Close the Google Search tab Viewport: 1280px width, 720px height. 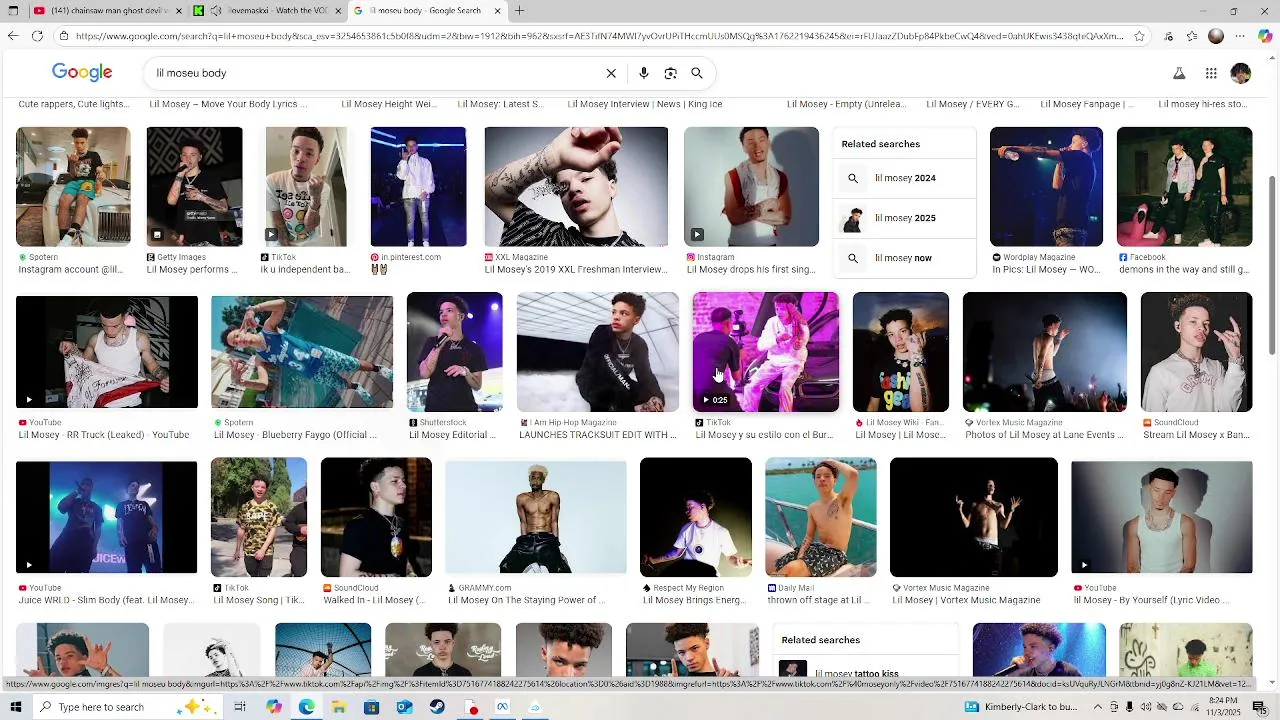pyautogui.click(x=497, y=11)
